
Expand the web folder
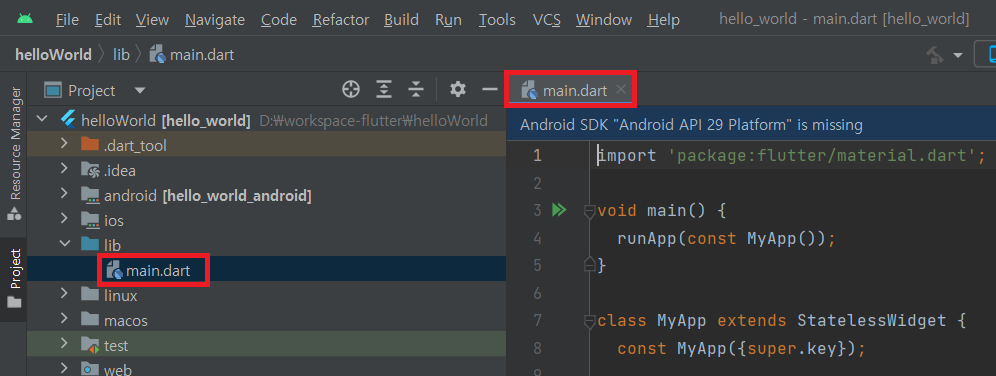click(64, 368)
